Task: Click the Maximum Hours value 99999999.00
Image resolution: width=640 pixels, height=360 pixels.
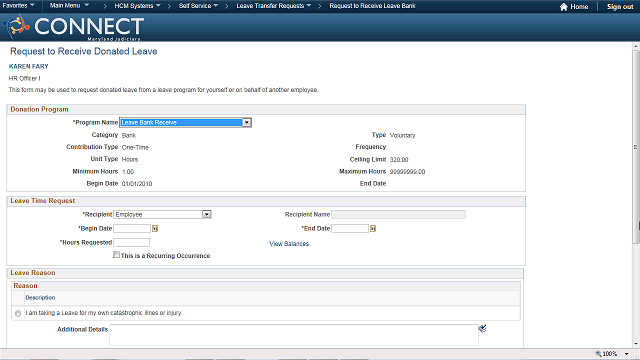Action: click(407, 172)
